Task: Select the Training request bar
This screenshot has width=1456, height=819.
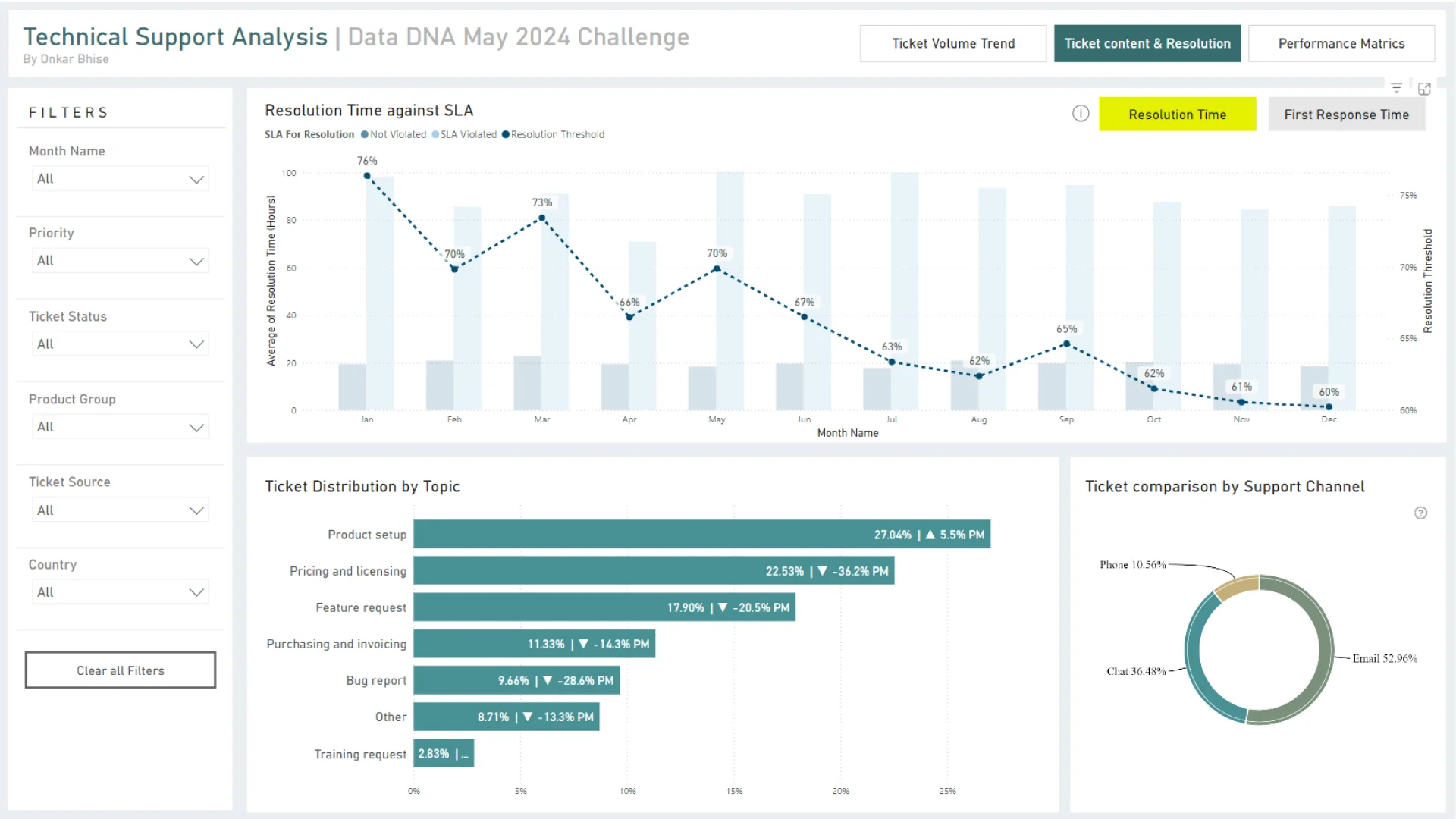Action: (444, 754)
